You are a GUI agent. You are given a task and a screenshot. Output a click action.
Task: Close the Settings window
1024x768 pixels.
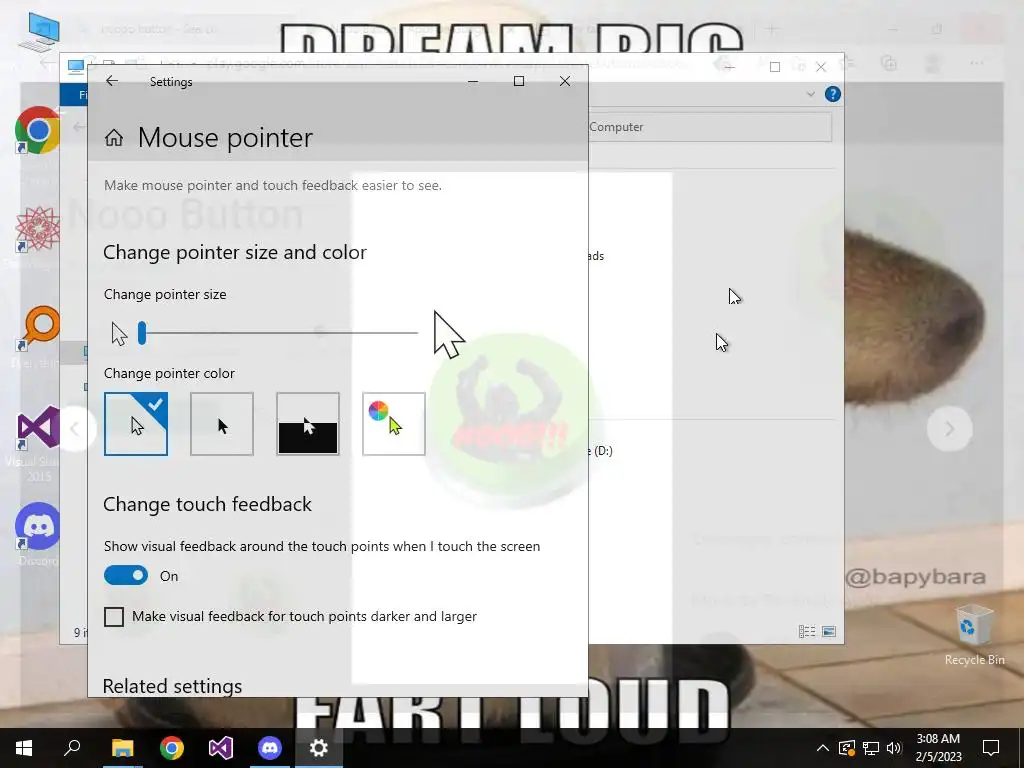click(565, 81)
